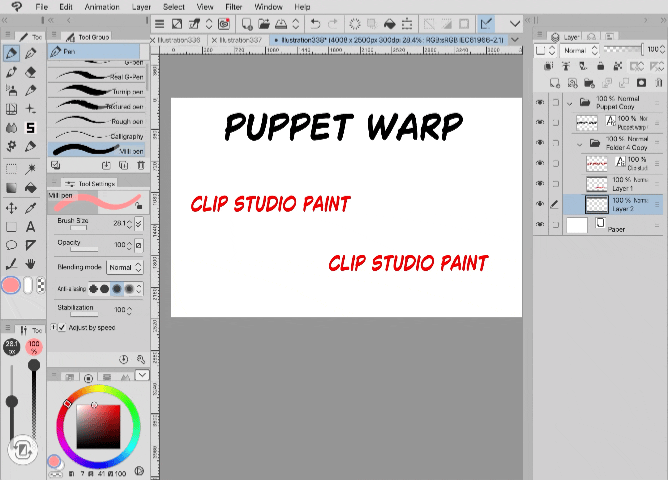The image size is (668, 480).
Task: Select the Figure rectangle tool
Action: pyautogui.click(x=12, y=227)
